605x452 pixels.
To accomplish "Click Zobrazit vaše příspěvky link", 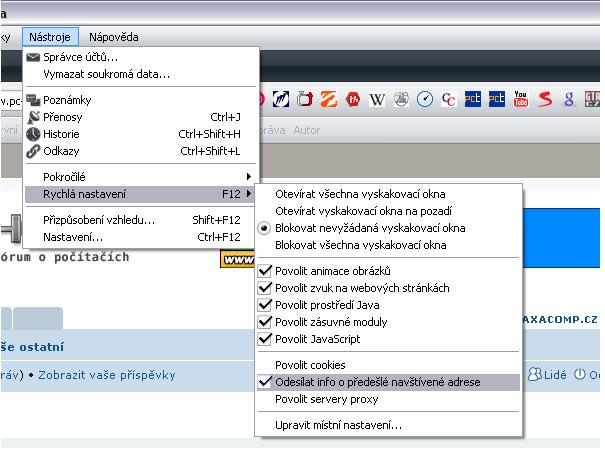I will [x=107, y=375].
